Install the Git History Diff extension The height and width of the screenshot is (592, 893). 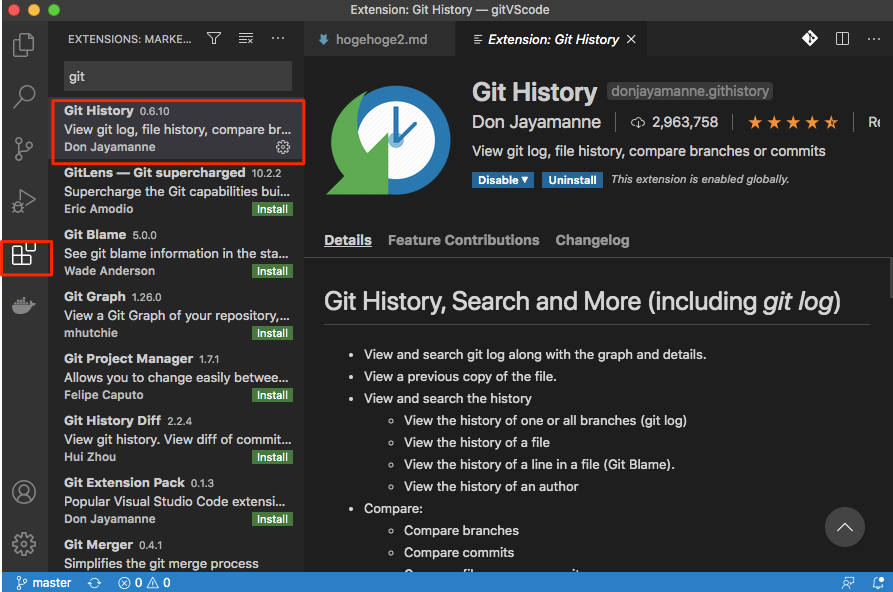tap(272, 458)
